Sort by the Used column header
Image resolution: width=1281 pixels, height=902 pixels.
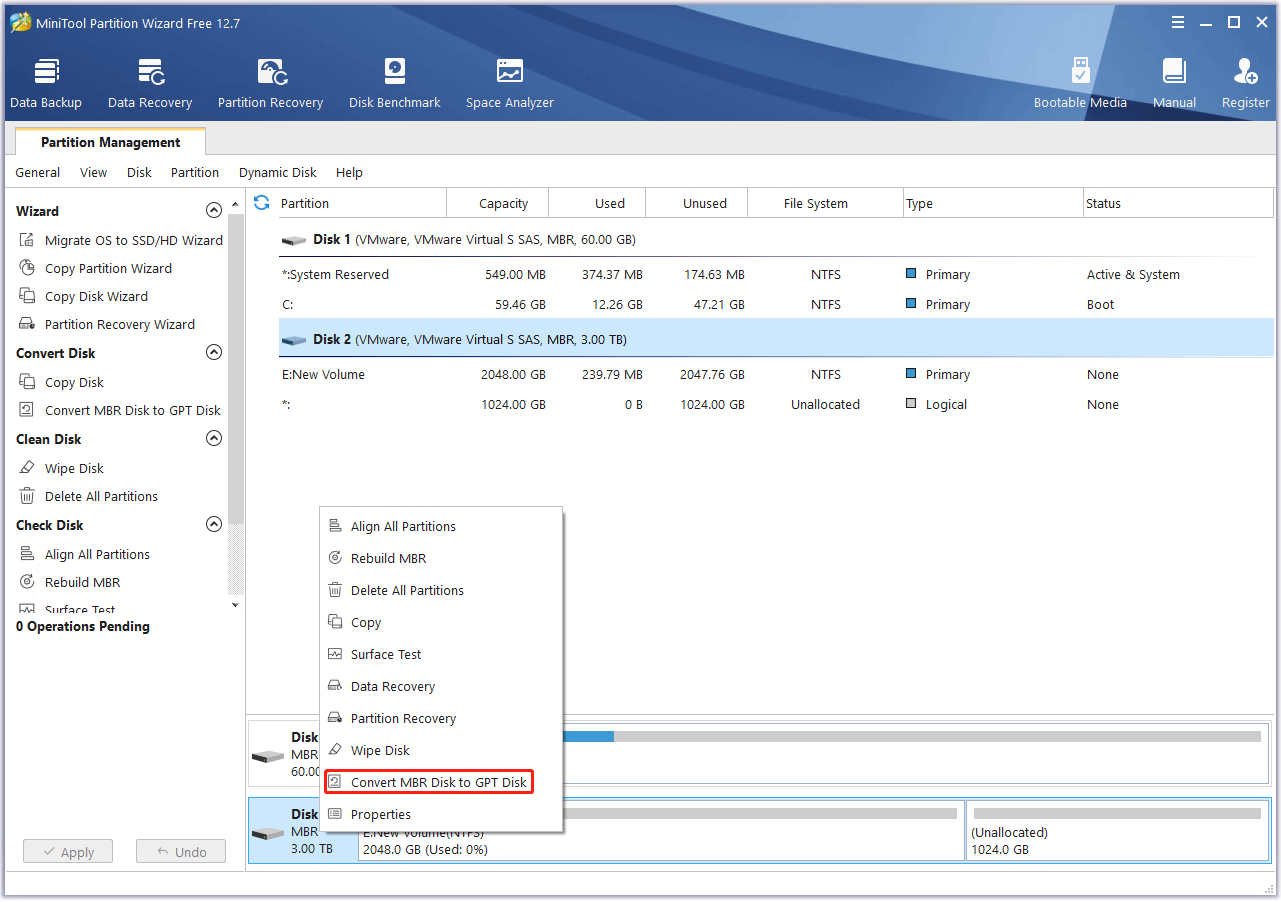(x=597, y=203)
